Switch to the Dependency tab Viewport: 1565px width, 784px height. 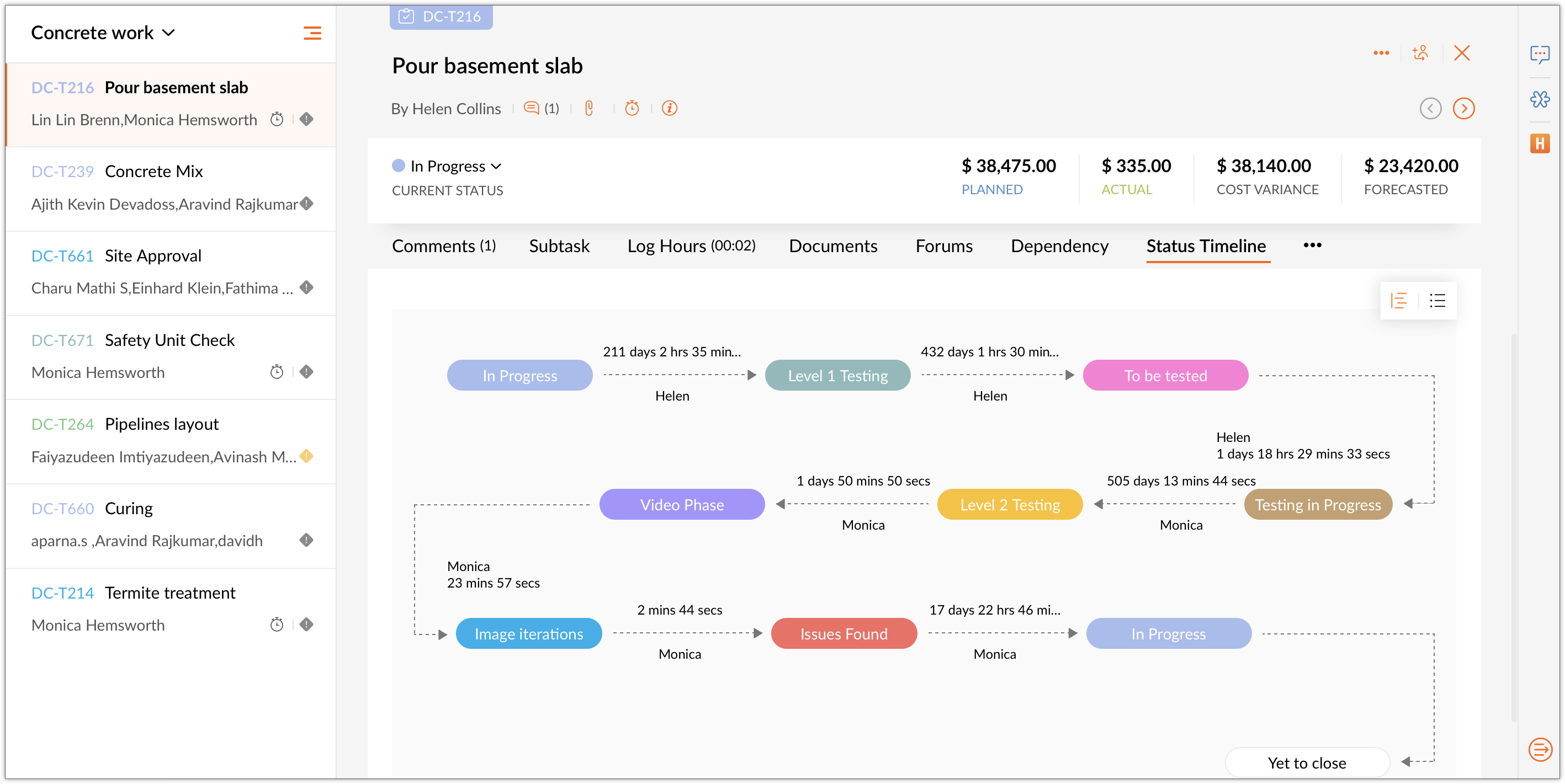(1059, 246)
